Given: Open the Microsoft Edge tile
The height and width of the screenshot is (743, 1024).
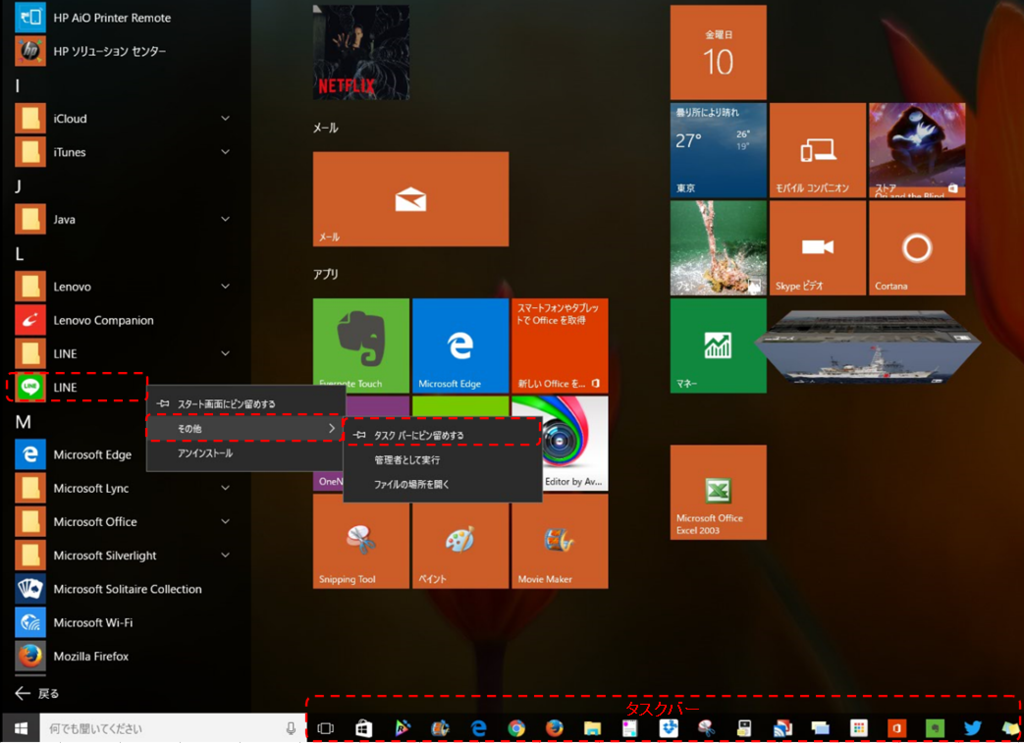Looking at the screenshot, I should tap(460, 345).
